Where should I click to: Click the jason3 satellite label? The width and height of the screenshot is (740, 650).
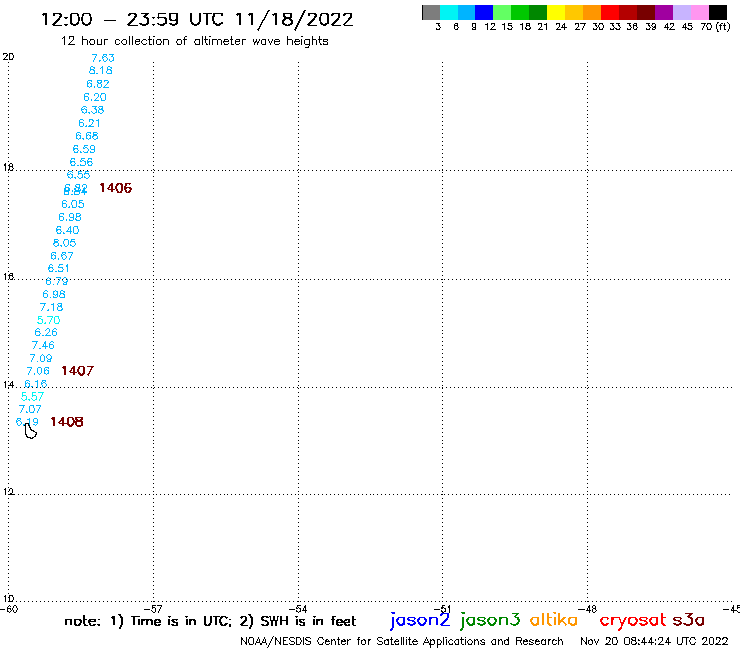tap(490, 620)
